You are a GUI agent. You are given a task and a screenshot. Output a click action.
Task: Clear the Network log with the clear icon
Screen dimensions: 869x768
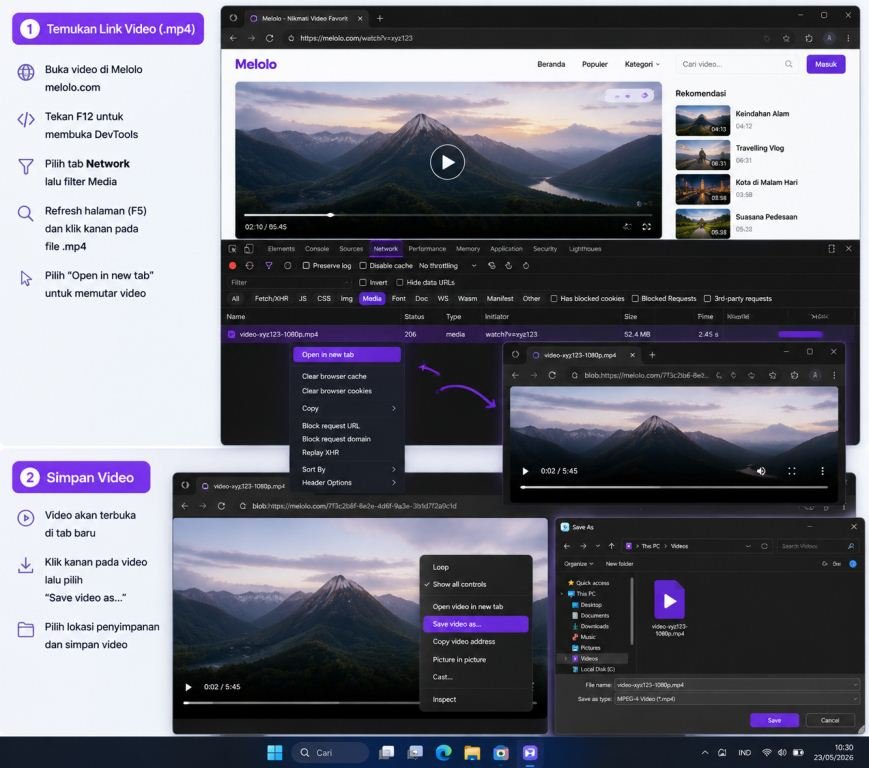[250, 265]
